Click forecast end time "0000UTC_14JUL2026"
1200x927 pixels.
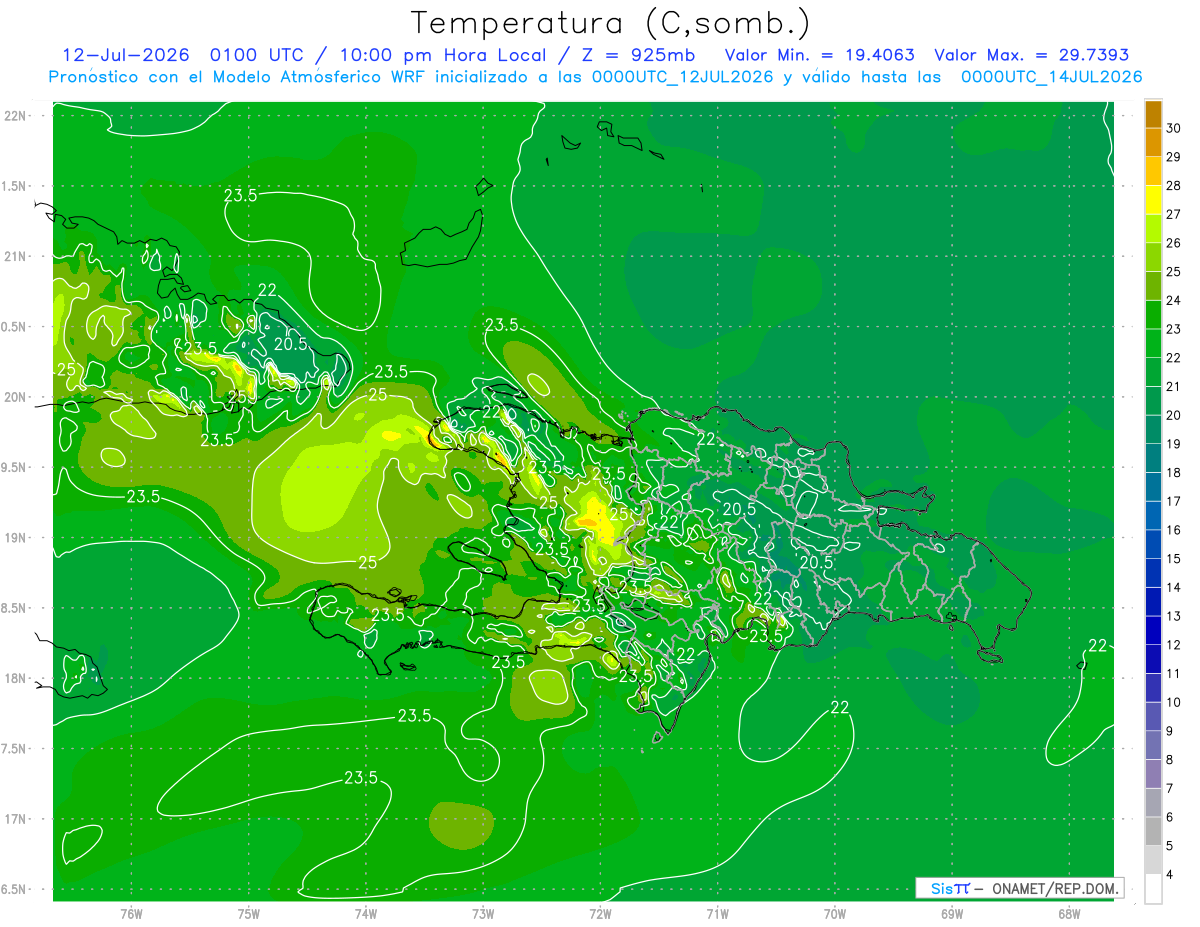(x=1052, y=77)
